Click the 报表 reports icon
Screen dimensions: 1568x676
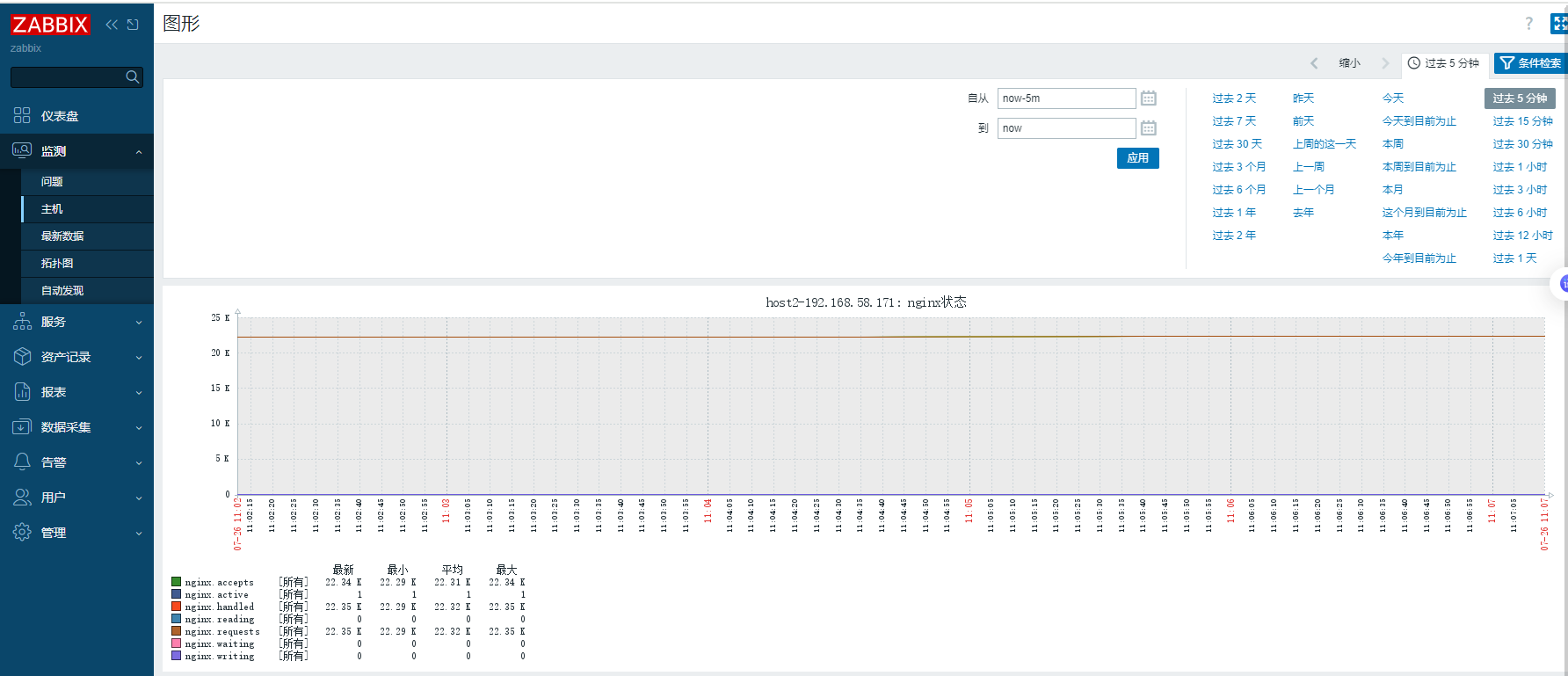pyautogui.click(x=22, y=392)
